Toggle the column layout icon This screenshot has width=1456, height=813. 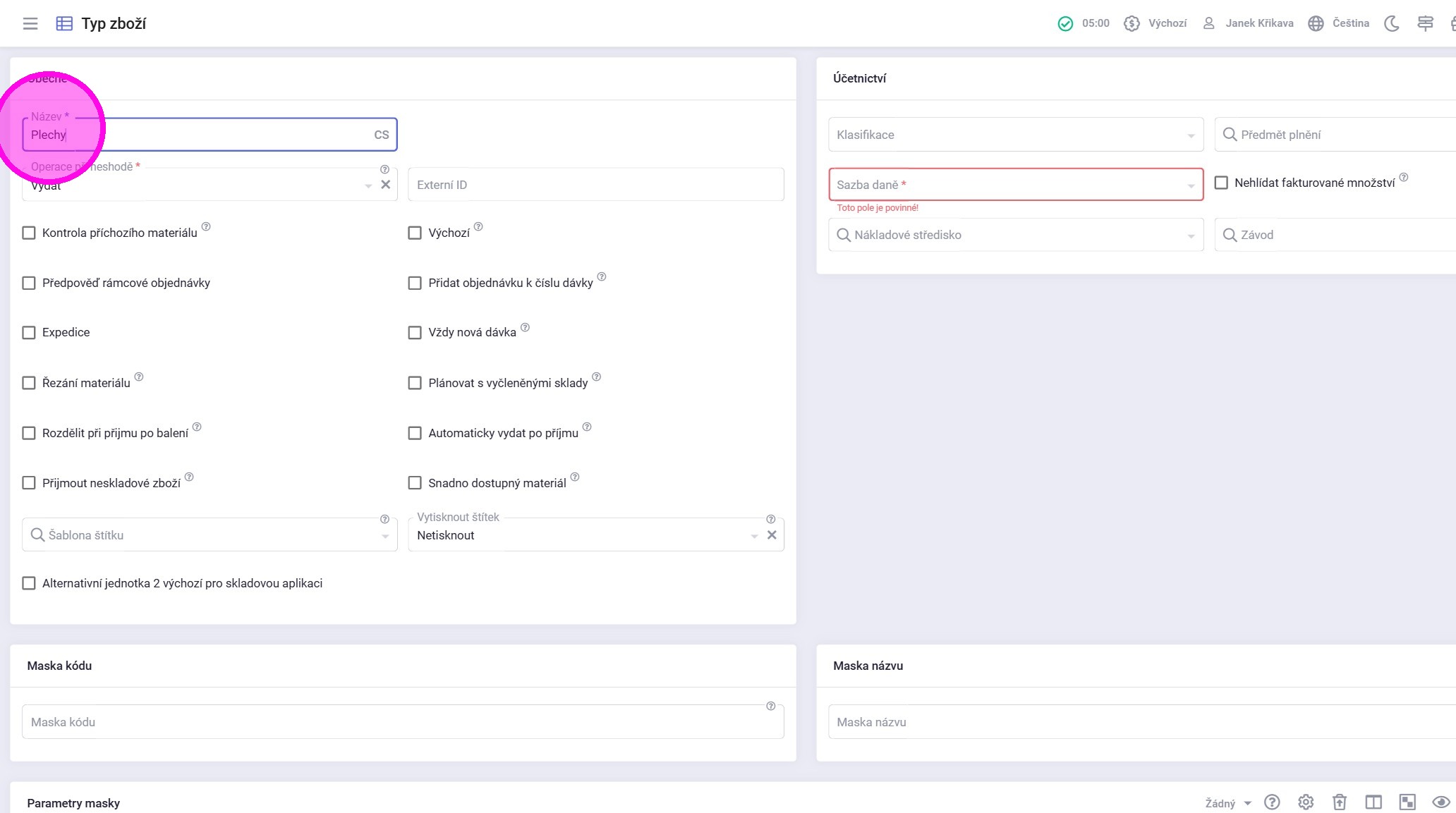(x=1373, y=802)
